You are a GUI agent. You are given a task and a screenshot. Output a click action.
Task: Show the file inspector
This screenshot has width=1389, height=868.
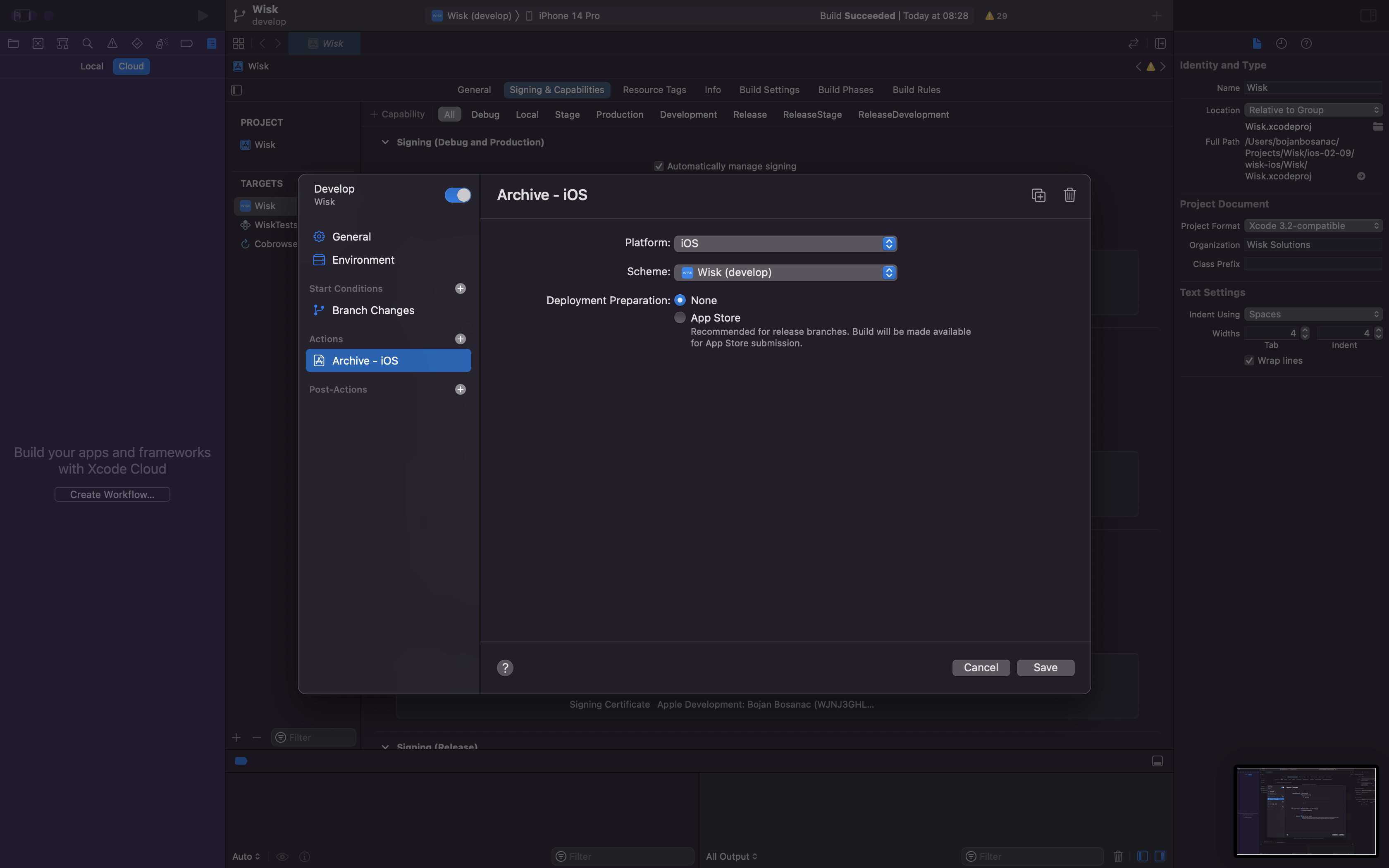[x=1257, y=44]
